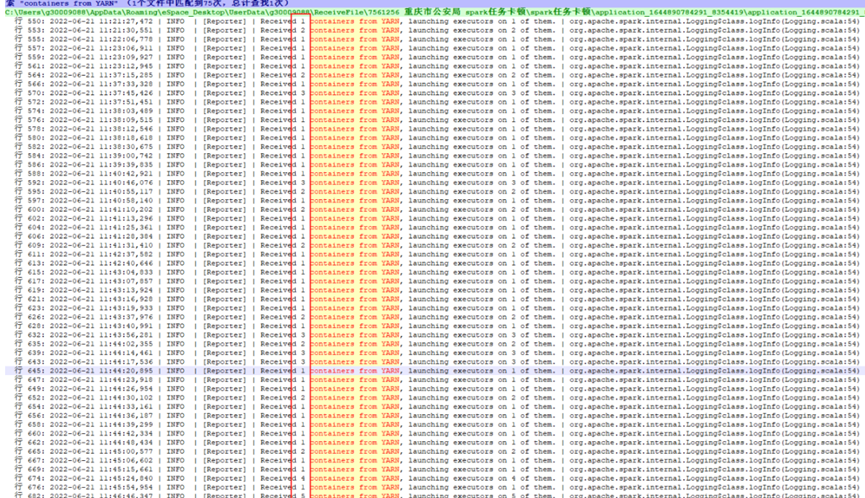
Task: Go to result row for line 665
Action: [x=435, y=451]
